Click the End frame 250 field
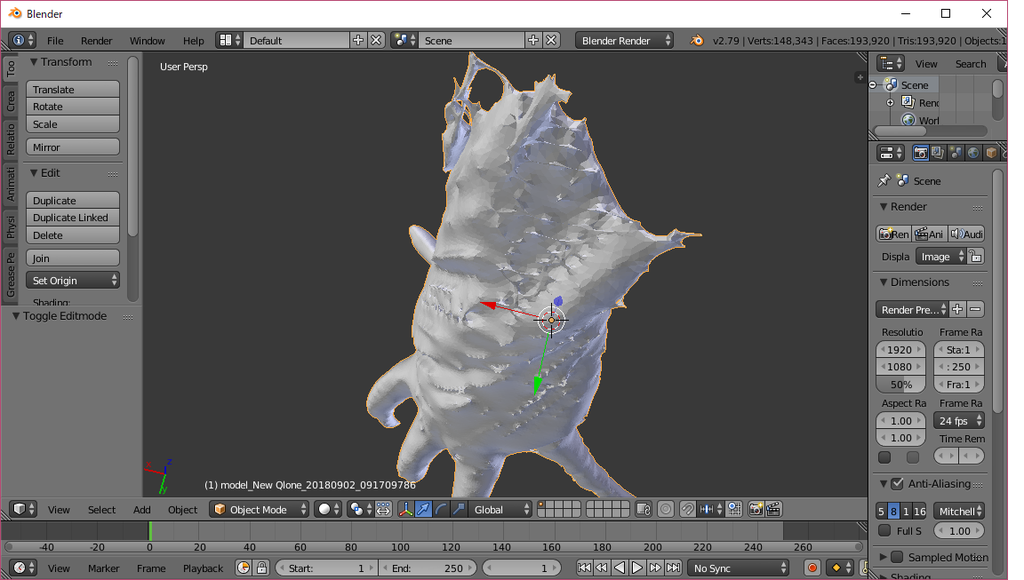 [x=427, y=568]
